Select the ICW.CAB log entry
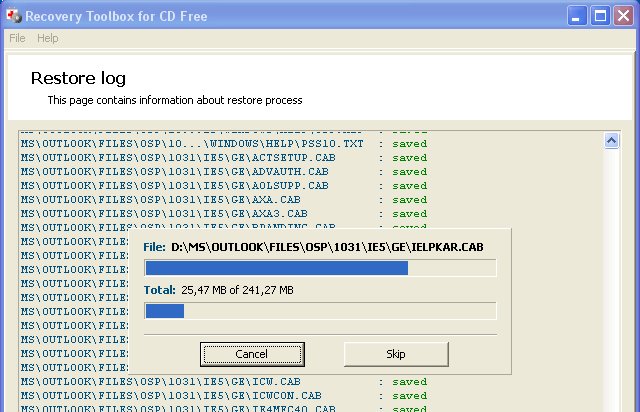This screenshot has height=412, width=640. pyautogui.click(x=224, y=382)
